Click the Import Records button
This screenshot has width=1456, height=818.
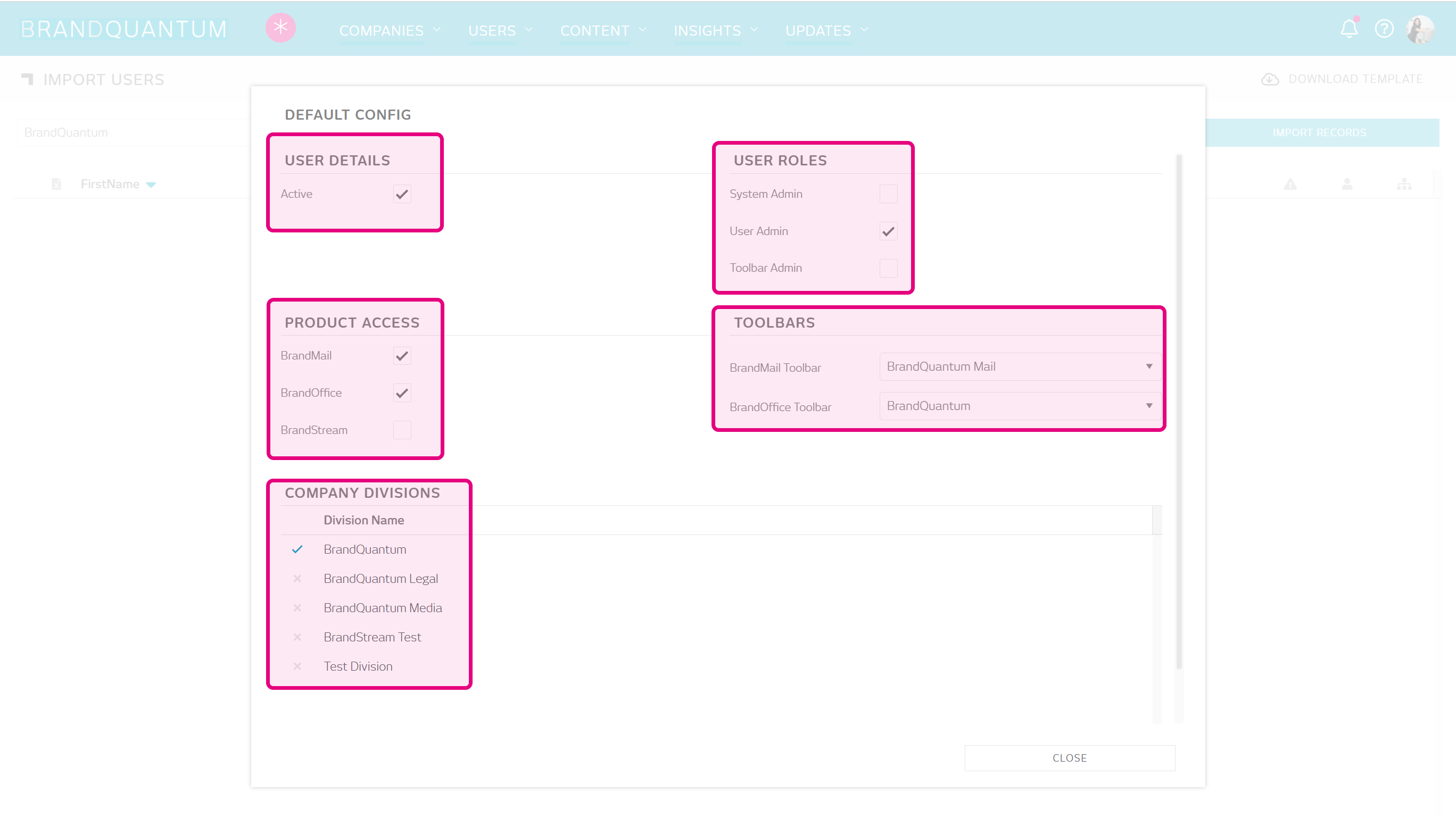[1319, 133]
